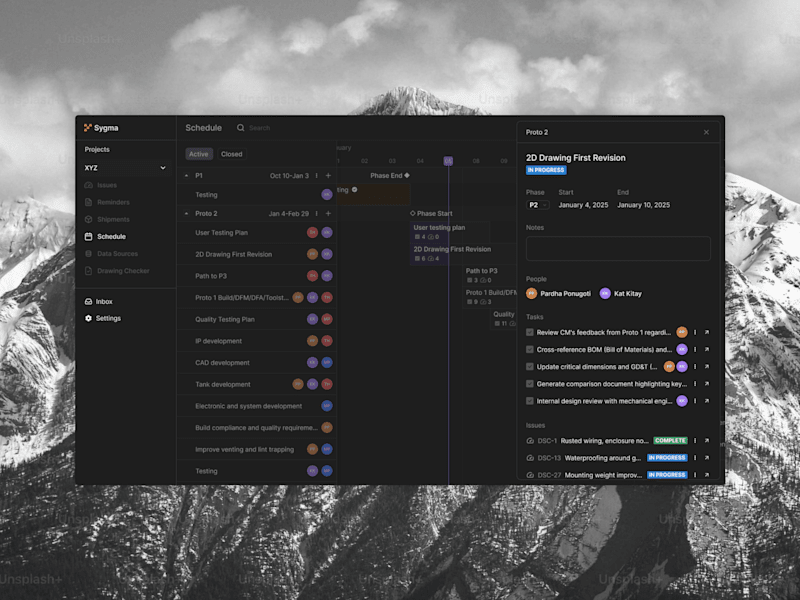The image size is (800, 600).
Task: Select the Active tab
Action: tap(198, 154)
